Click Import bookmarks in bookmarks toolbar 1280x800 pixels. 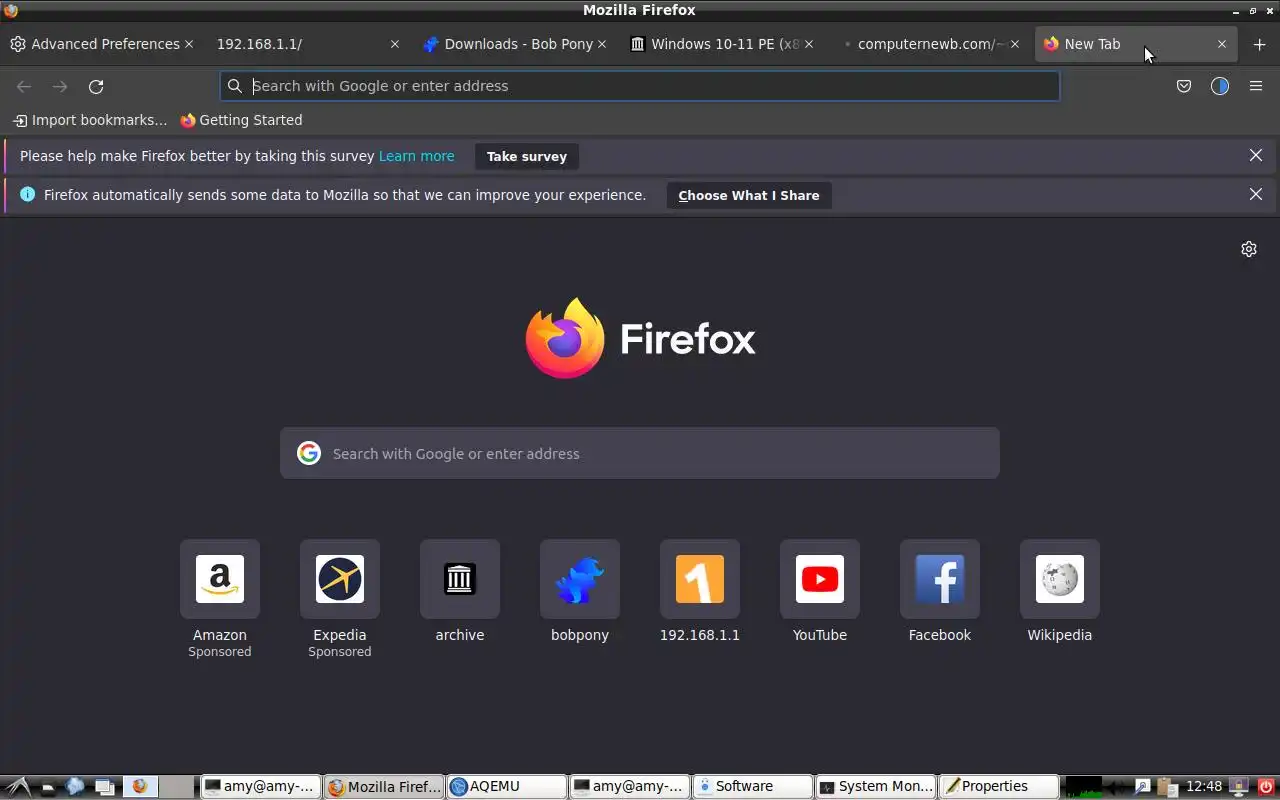pos(90,120)
